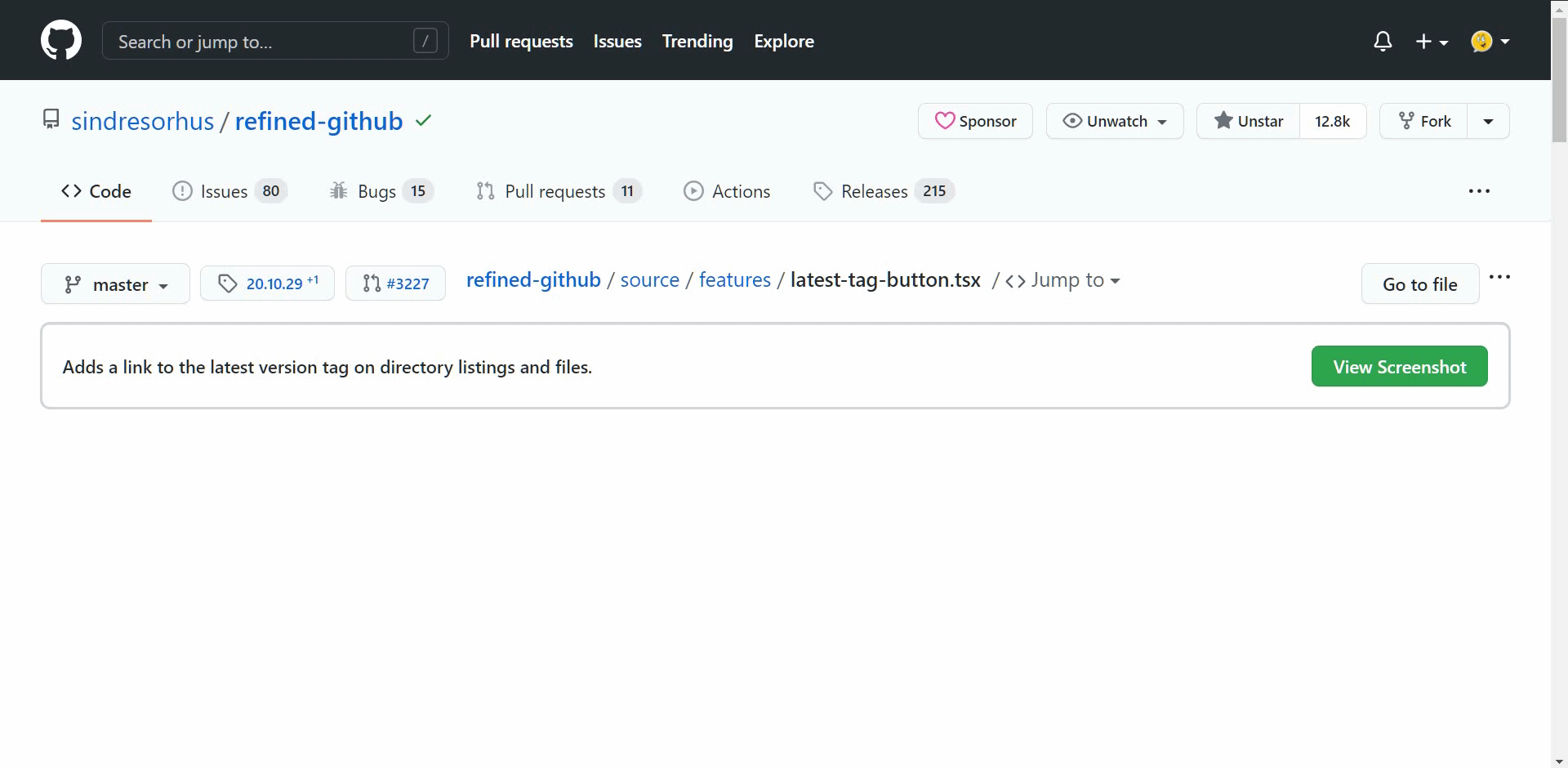Expand the Jump to dropdown

coord(1062,280)
